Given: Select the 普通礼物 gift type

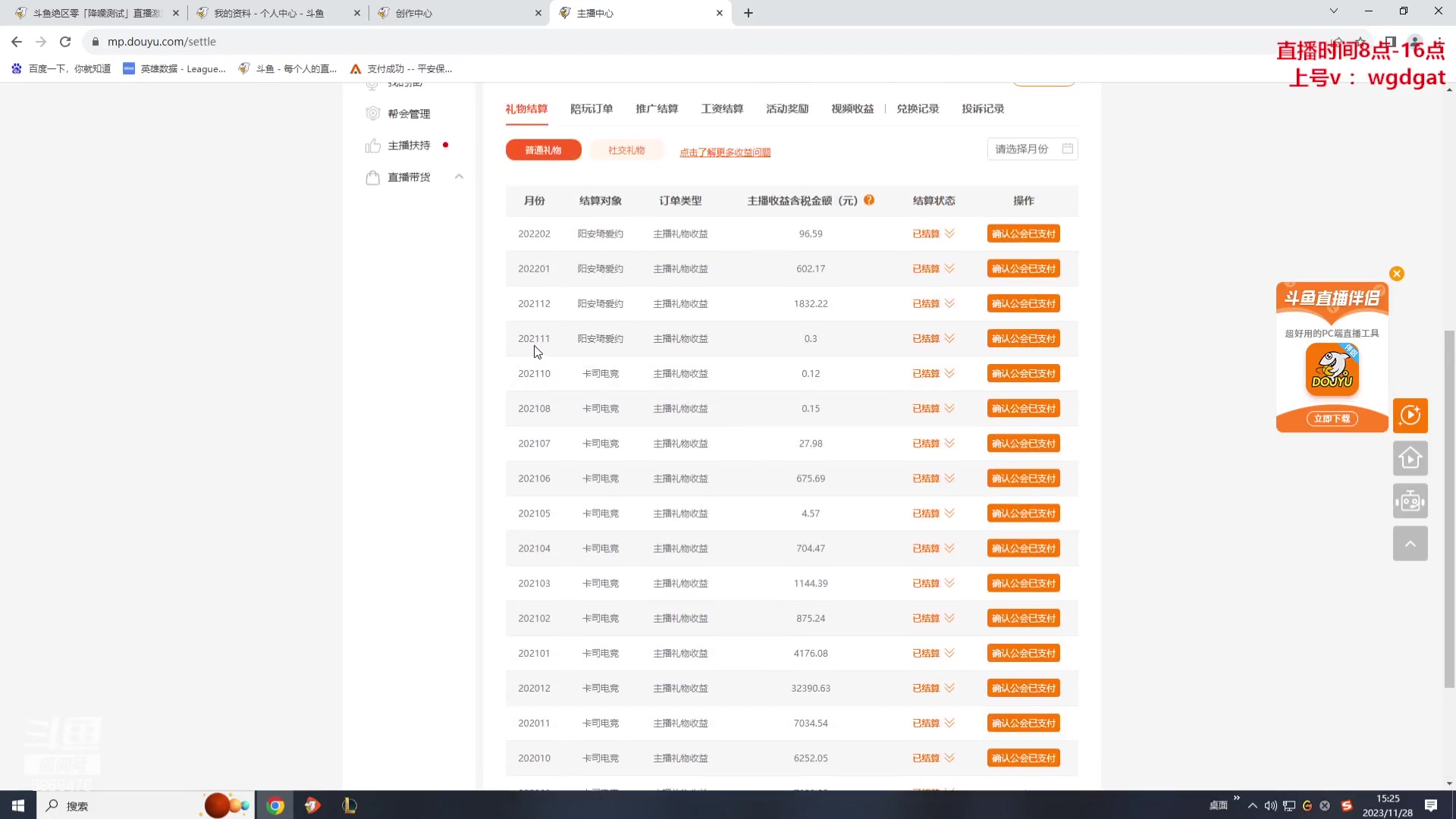Looking at the screenshot, I should click(543, 150).
